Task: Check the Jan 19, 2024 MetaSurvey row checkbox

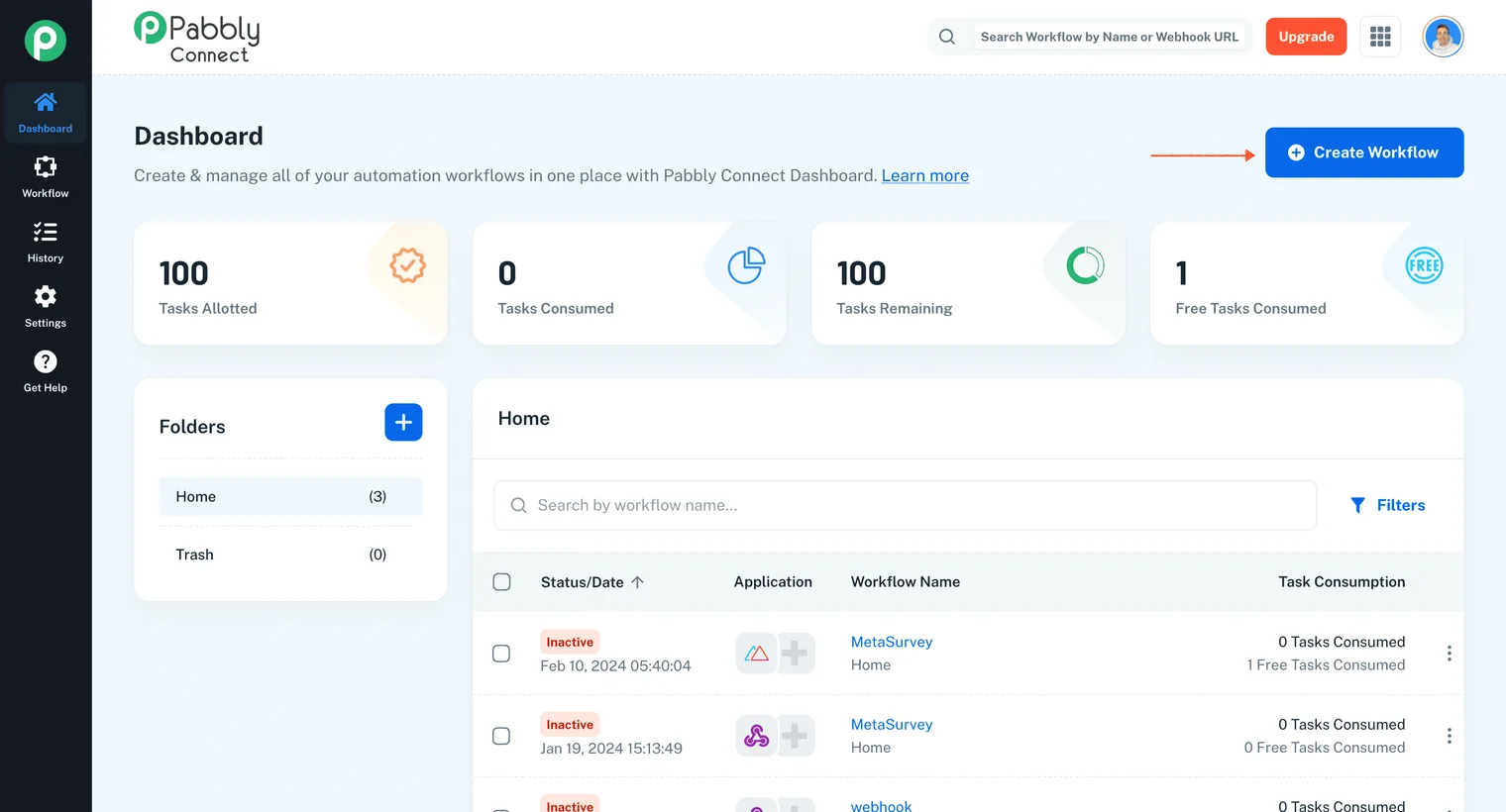Action: 501,736
